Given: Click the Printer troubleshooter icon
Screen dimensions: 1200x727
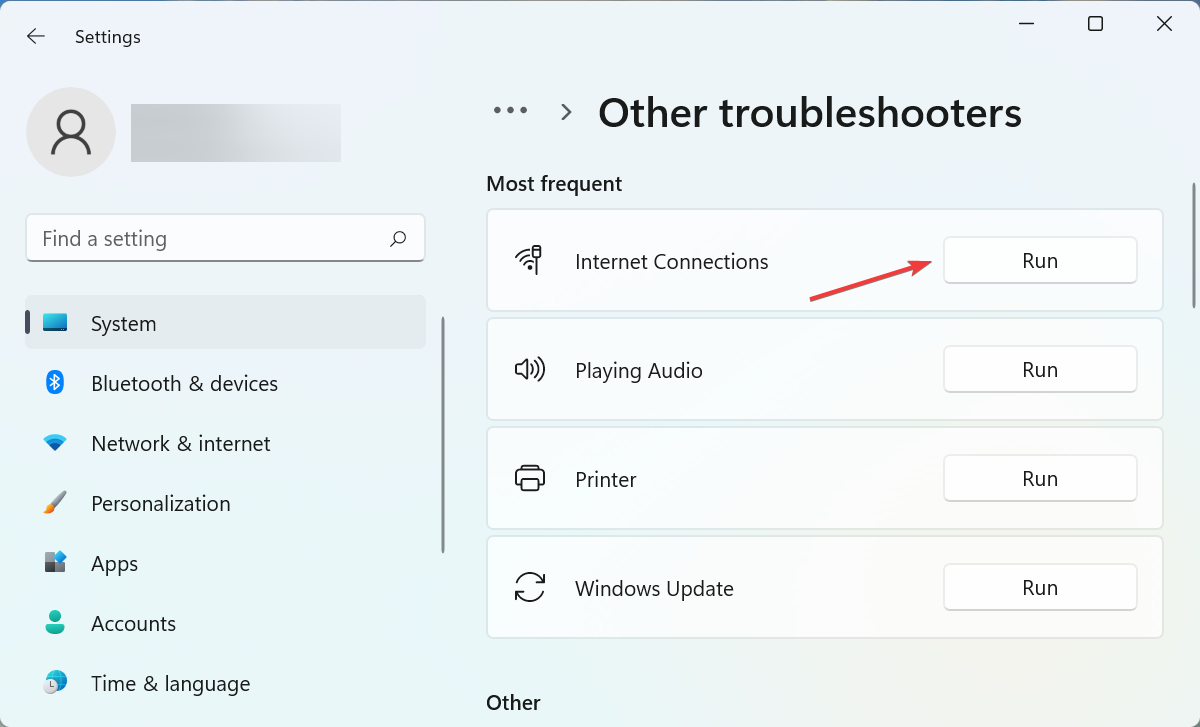Looking at the screenshot, I should tap(531, 478).
